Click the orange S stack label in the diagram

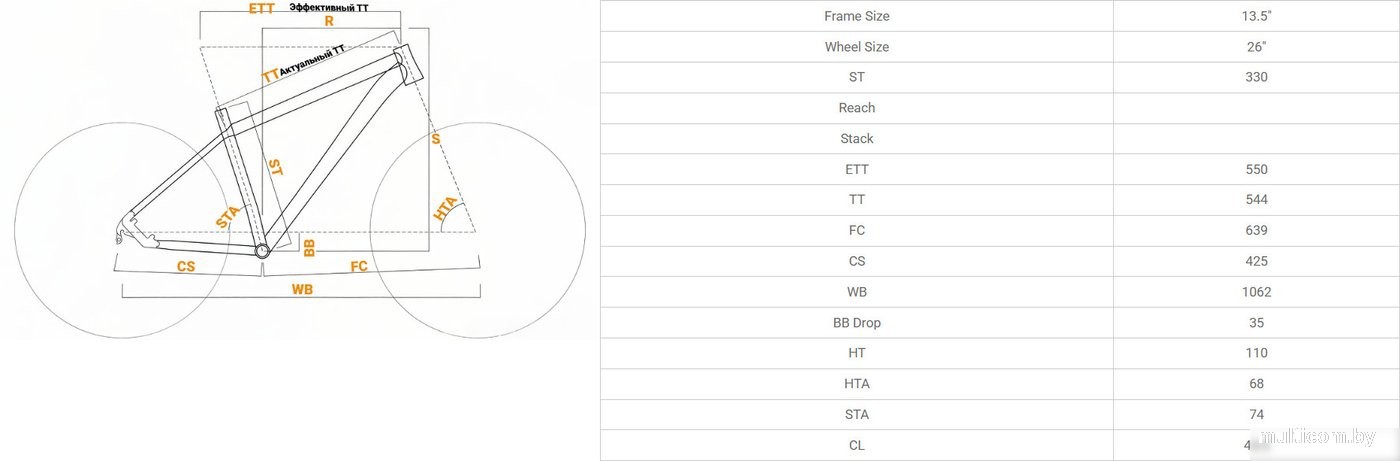coord(436,139)
